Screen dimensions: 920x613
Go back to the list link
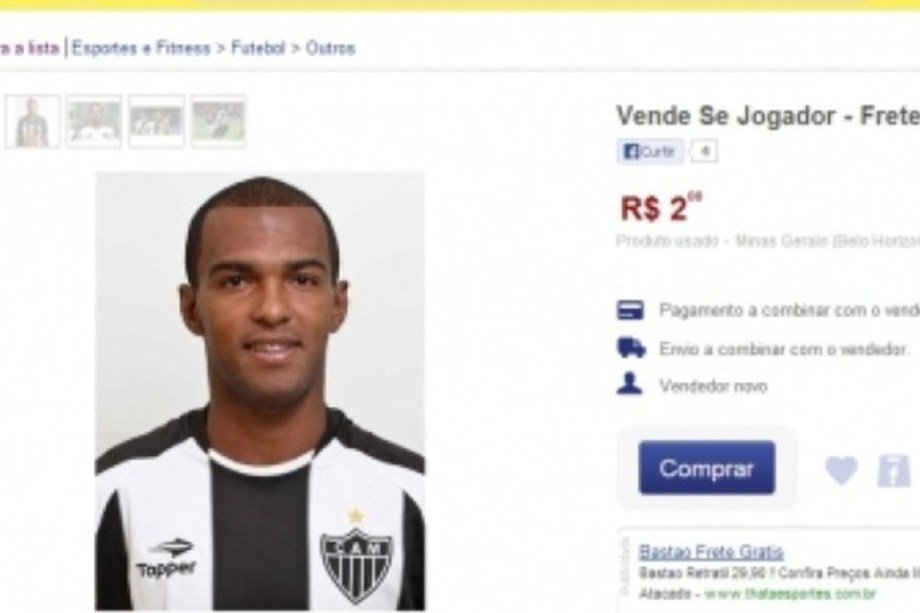tap(29, 48)
